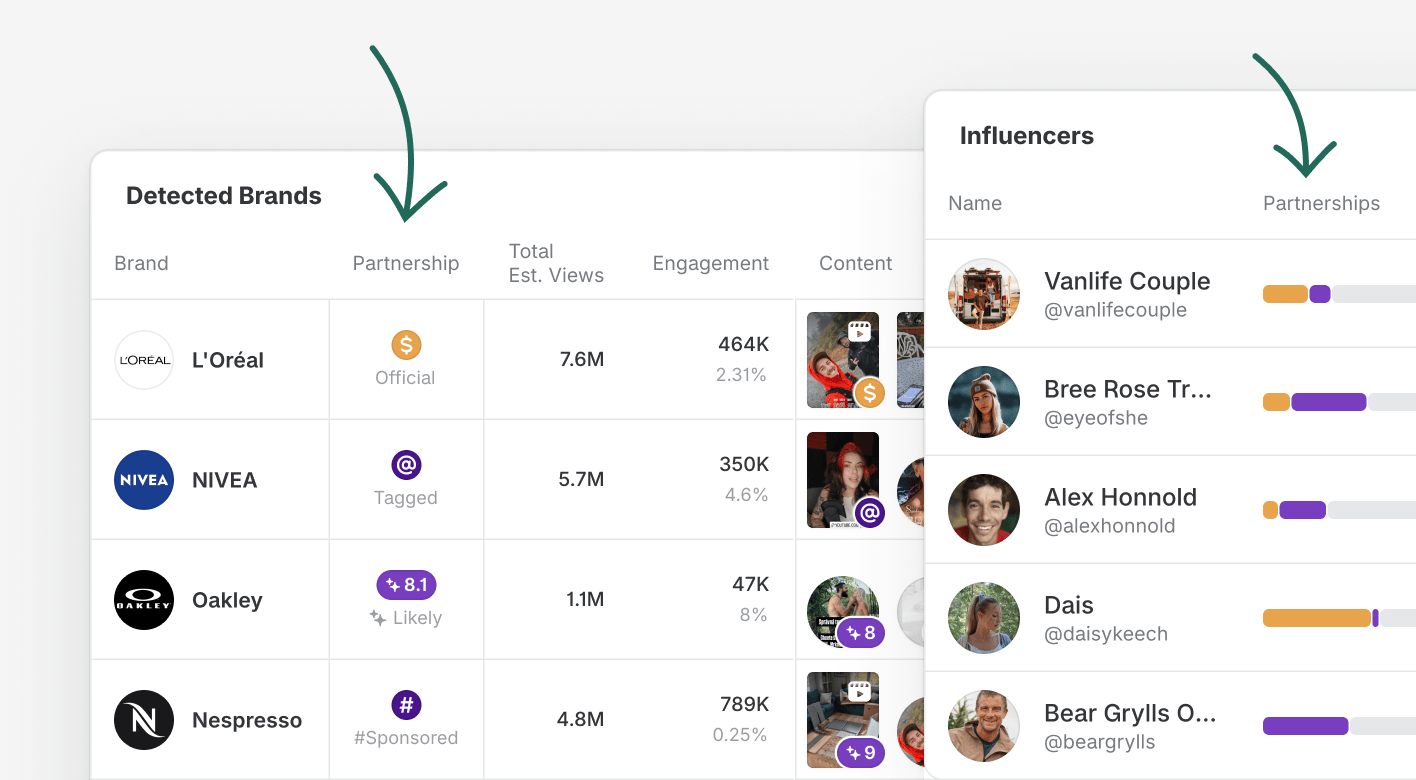Click the 7.6M views value
Screen dimensions: 1416x780
pyautogui.click(x=582, y=359)
